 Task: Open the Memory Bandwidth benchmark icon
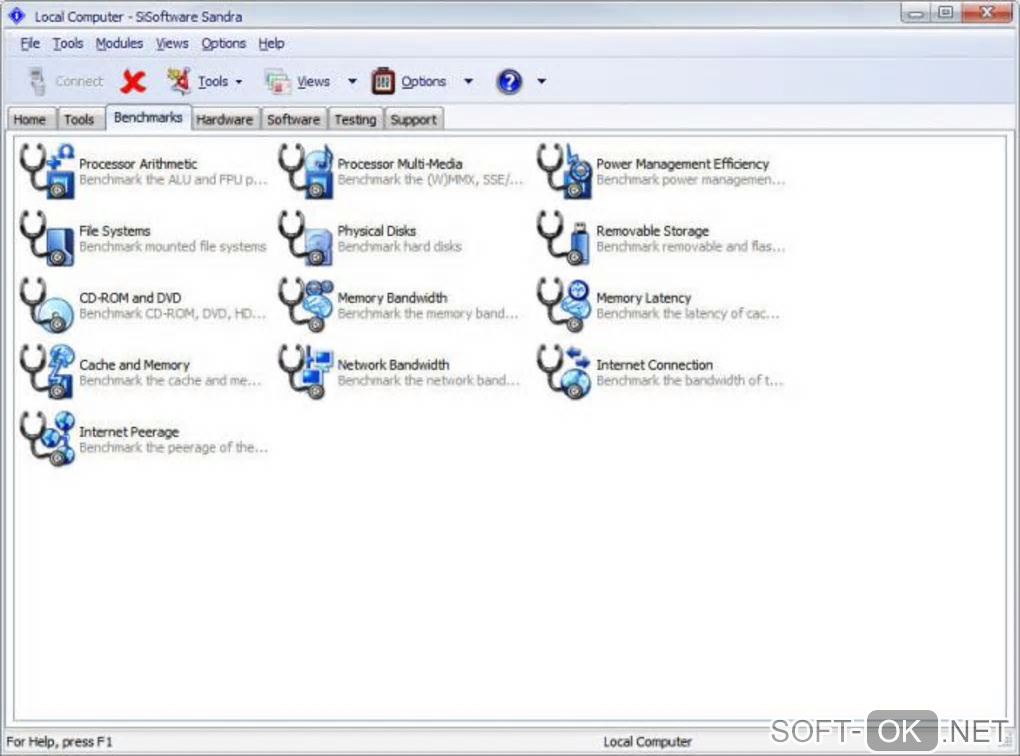[306, 305]
